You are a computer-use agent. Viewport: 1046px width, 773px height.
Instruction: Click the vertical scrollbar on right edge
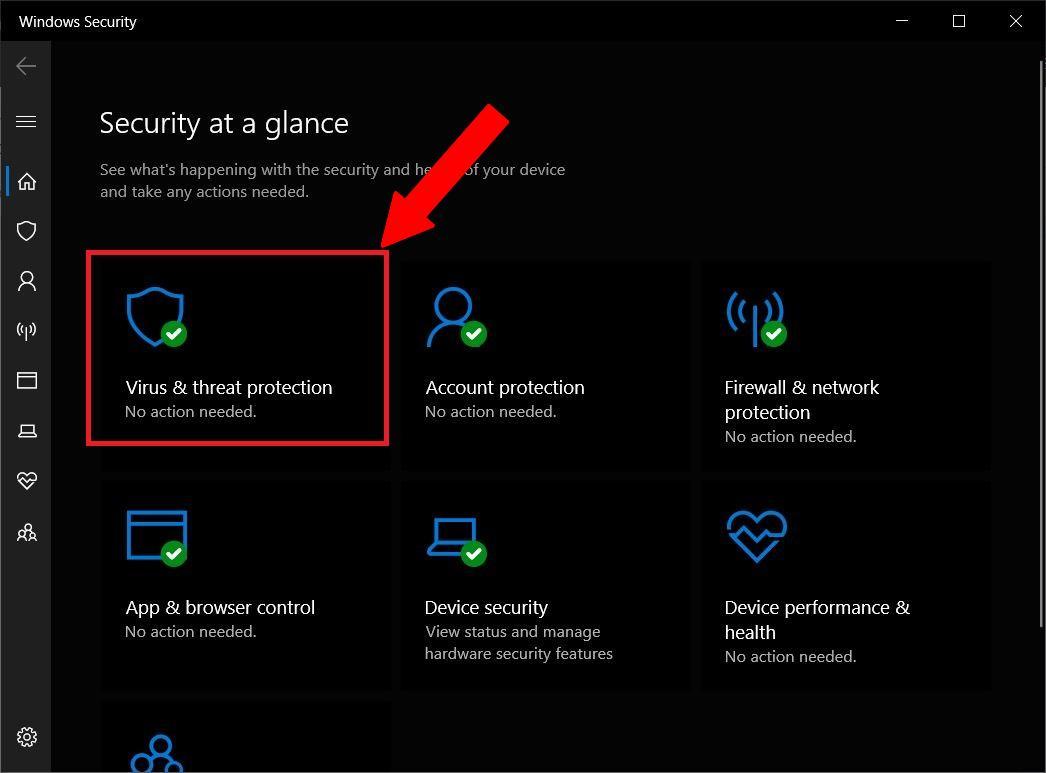(x=1041, y=343)
